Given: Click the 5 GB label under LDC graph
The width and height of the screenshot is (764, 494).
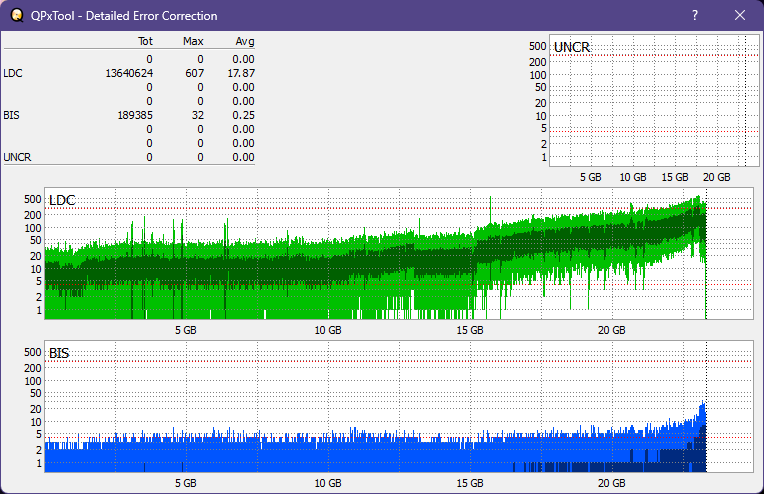Looking at the screenshot, I should [186, 330].
